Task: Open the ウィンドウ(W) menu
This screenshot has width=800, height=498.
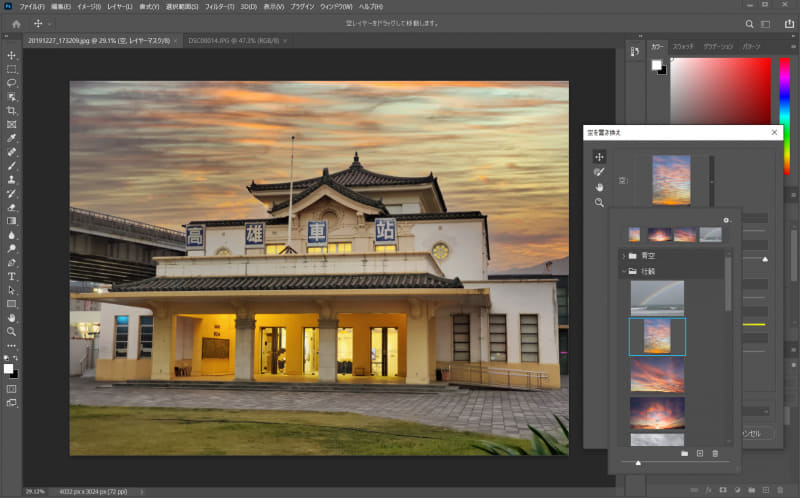Action: pyautogui.click(x=336, y=7)
